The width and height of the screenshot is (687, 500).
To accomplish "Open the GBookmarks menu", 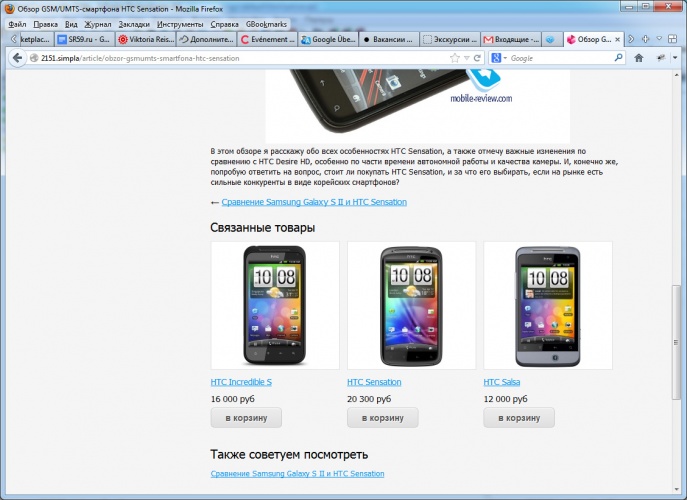I will [x=266, y=25].
